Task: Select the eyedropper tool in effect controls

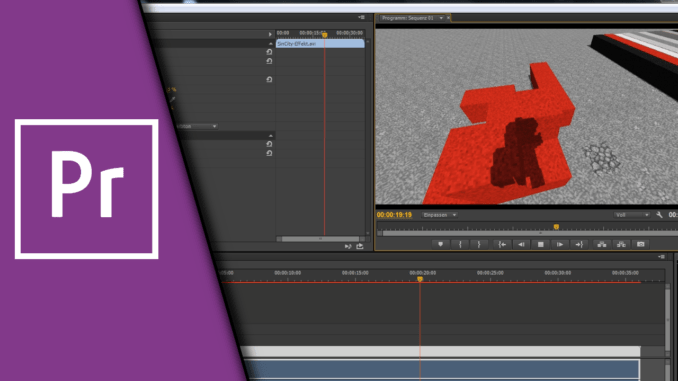Action: coord(172,99)
